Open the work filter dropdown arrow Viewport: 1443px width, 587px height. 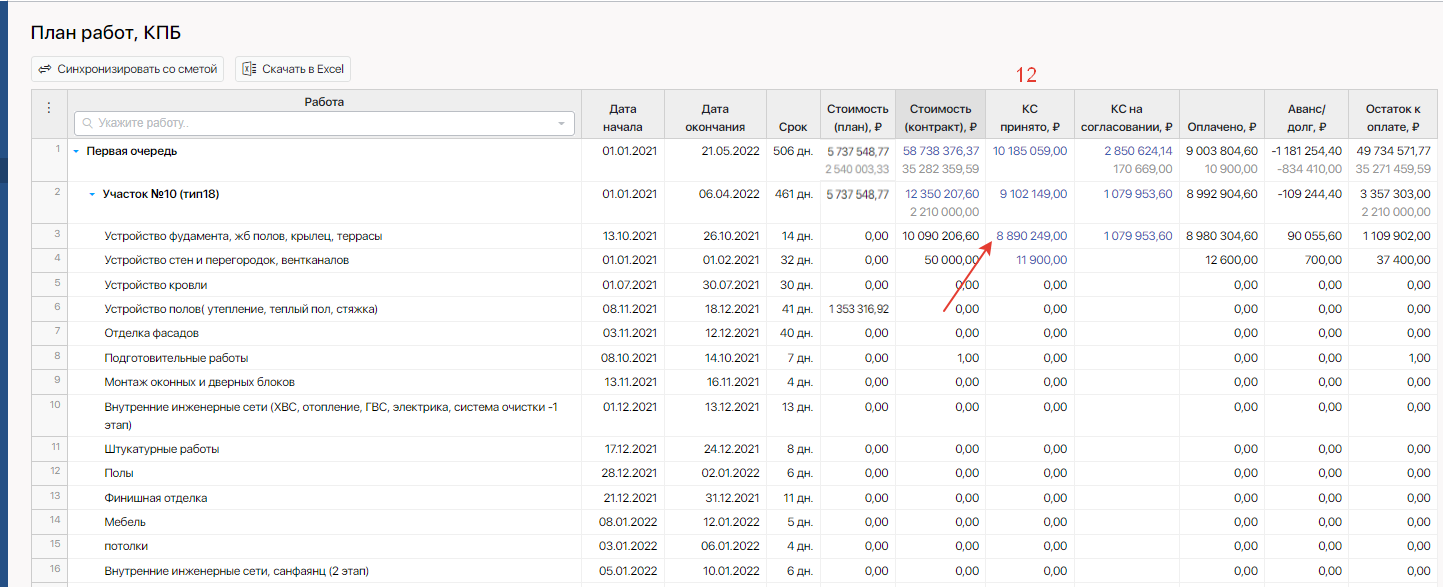click(x=561, y=124)
